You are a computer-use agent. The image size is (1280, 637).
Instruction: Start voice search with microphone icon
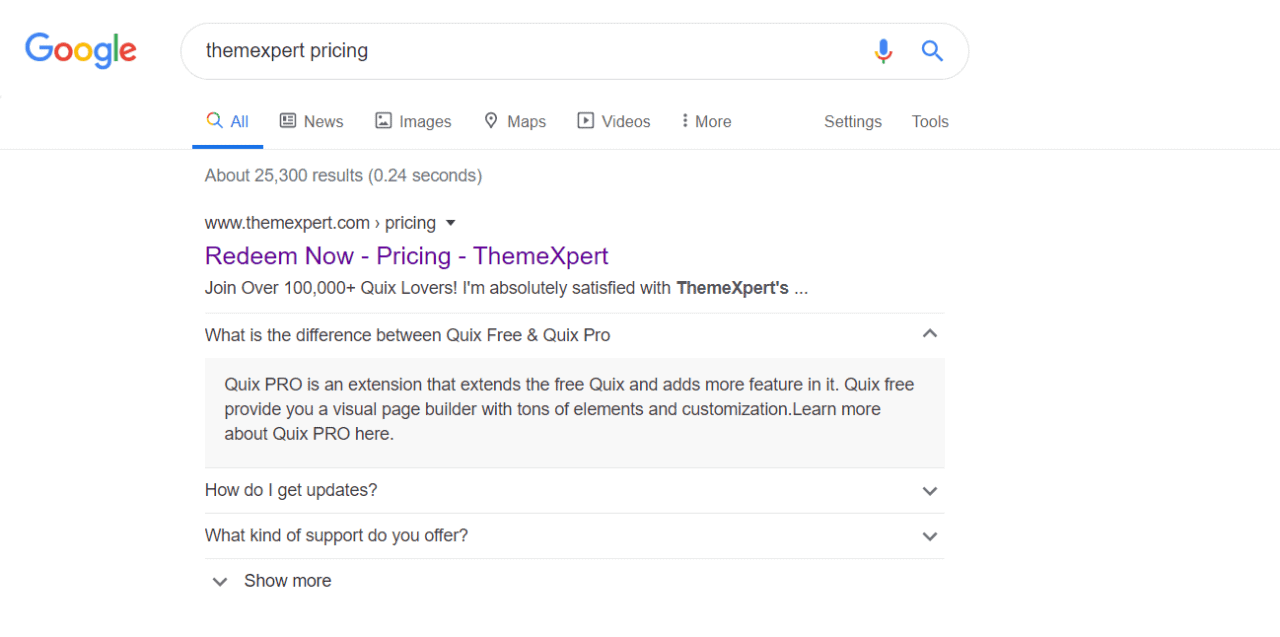tap(883, 51)
